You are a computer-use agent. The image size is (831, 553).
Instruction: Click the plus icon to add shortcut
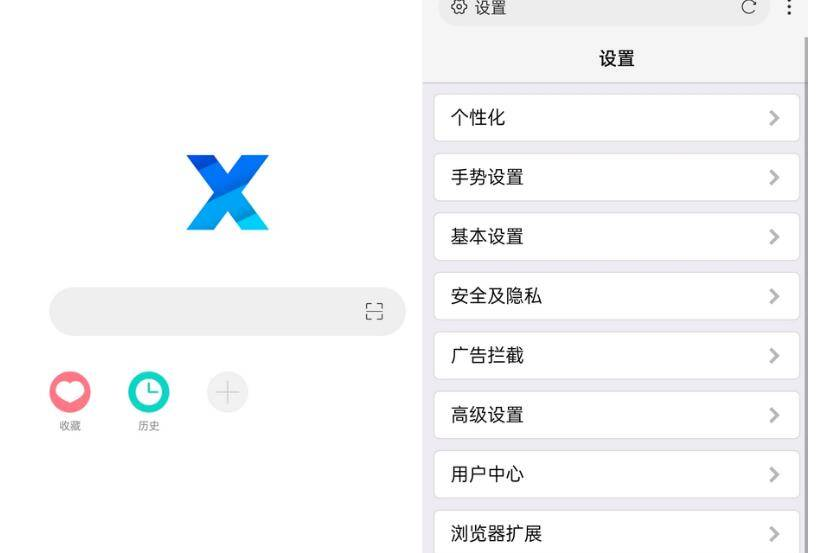(227, 393)
